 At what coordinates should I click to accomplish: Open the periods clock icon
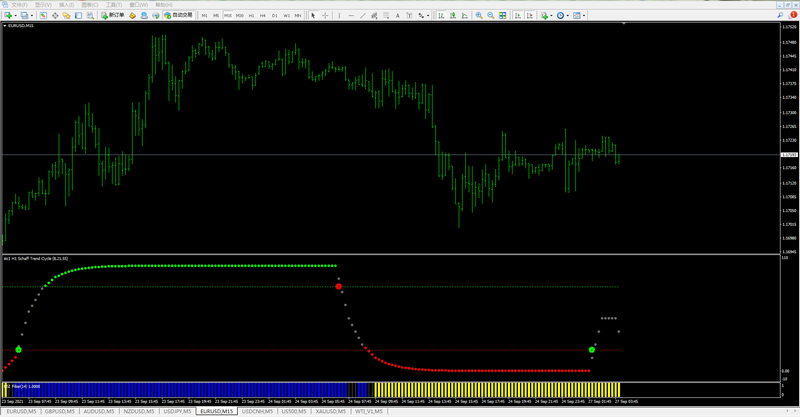tap(560, 16)
